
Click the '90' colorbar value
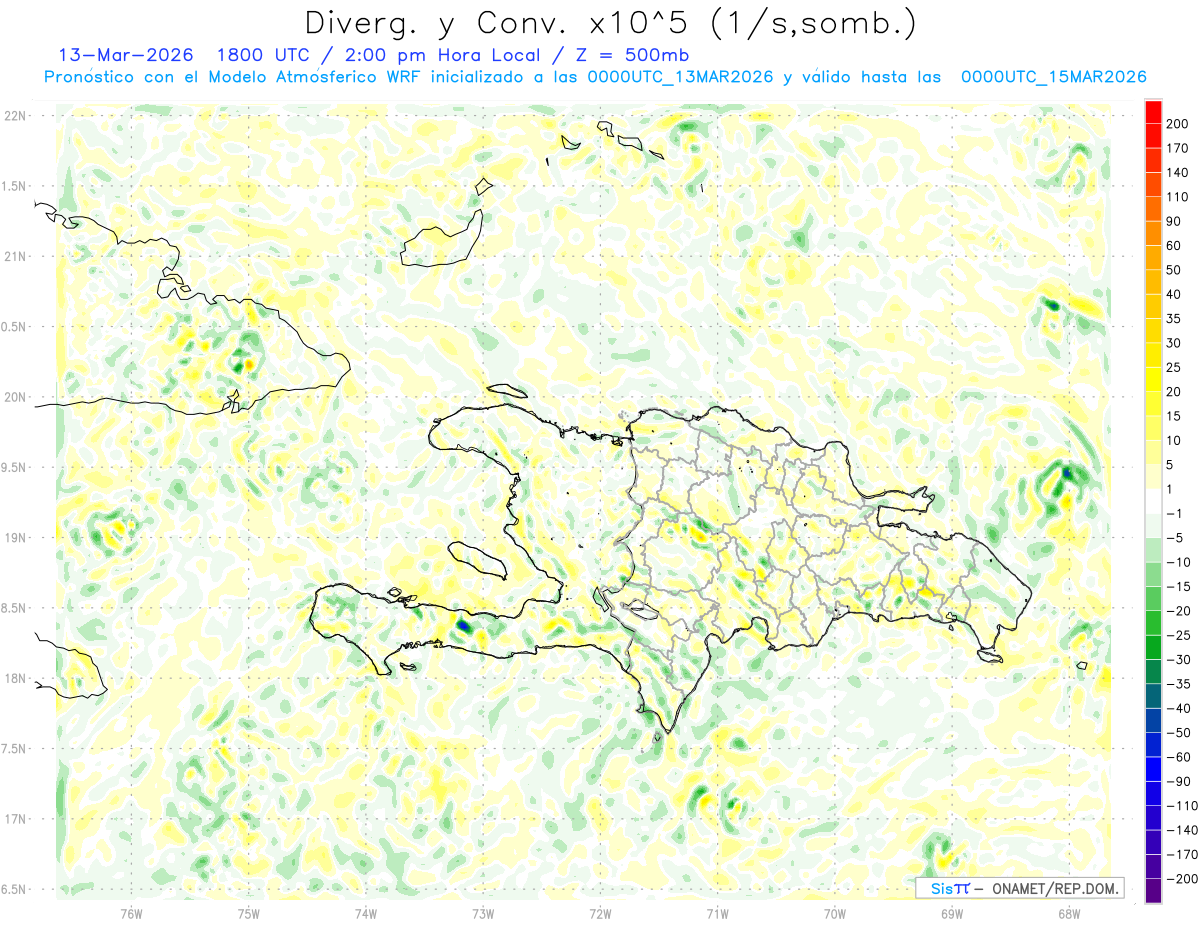pos(1175,220)
